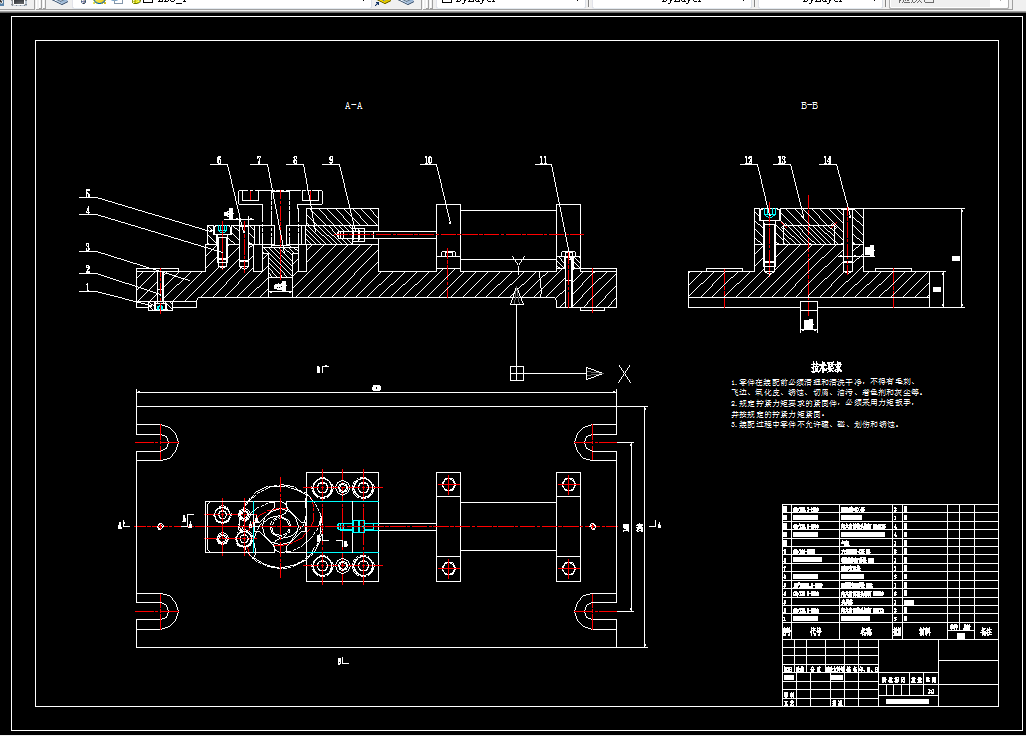This screenshot has width=1026, height=736.
Task: Pick balloon number 12 in B-B view
Action: point(749,160)
